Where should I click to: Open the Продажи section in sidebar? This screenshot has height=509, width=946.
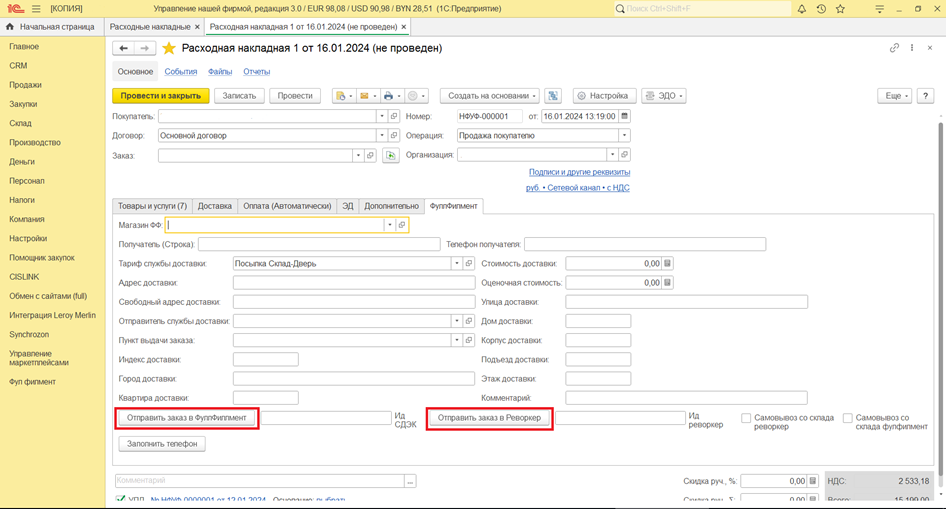[x=25, y=85]
